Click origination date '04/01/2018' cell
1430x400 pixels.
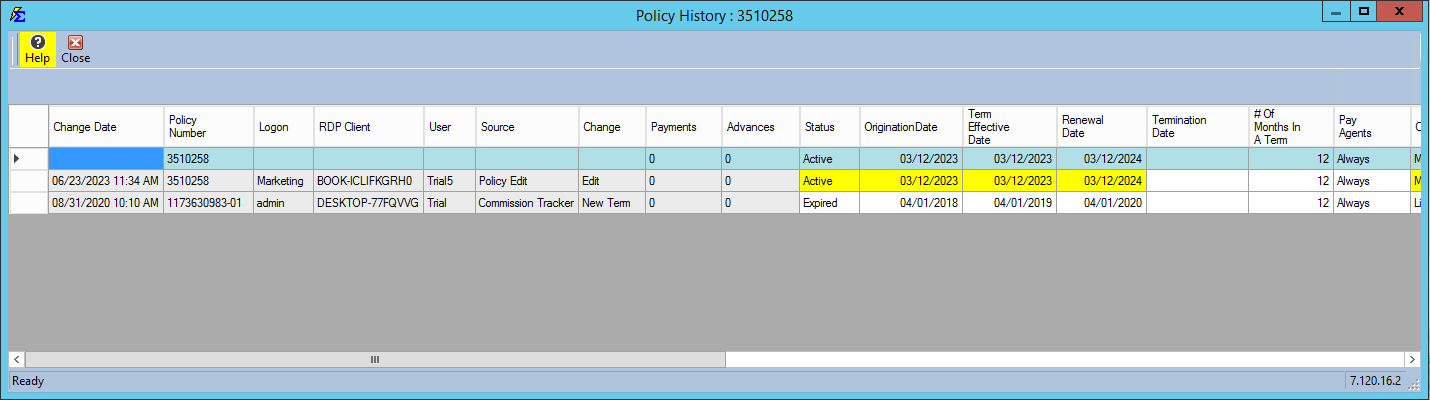pyautogui.click(x=911, y=202)
